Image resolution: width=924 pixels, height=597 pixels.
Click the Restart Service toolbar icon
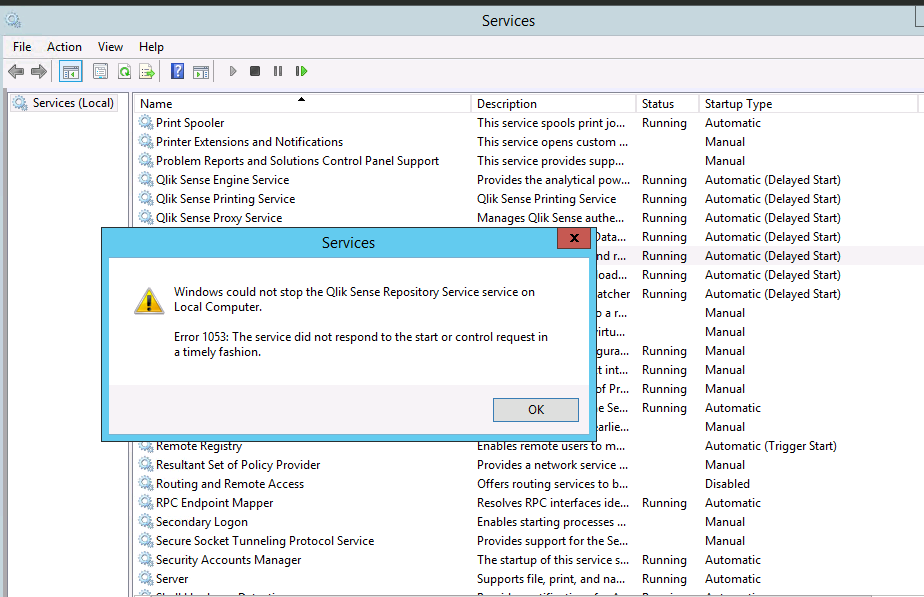[301, 71]
